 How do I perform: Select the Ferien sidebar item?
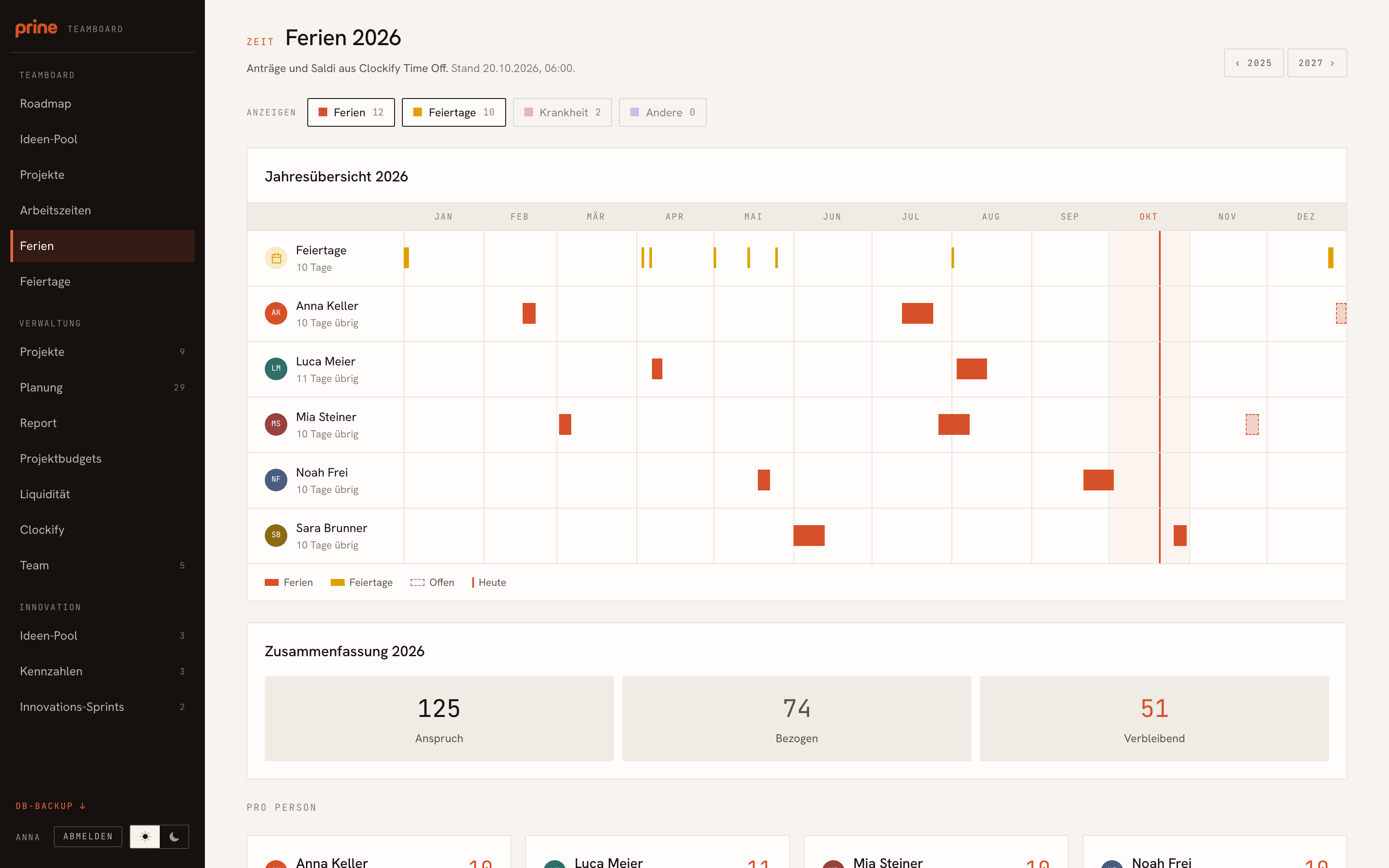tap(102, 246)
